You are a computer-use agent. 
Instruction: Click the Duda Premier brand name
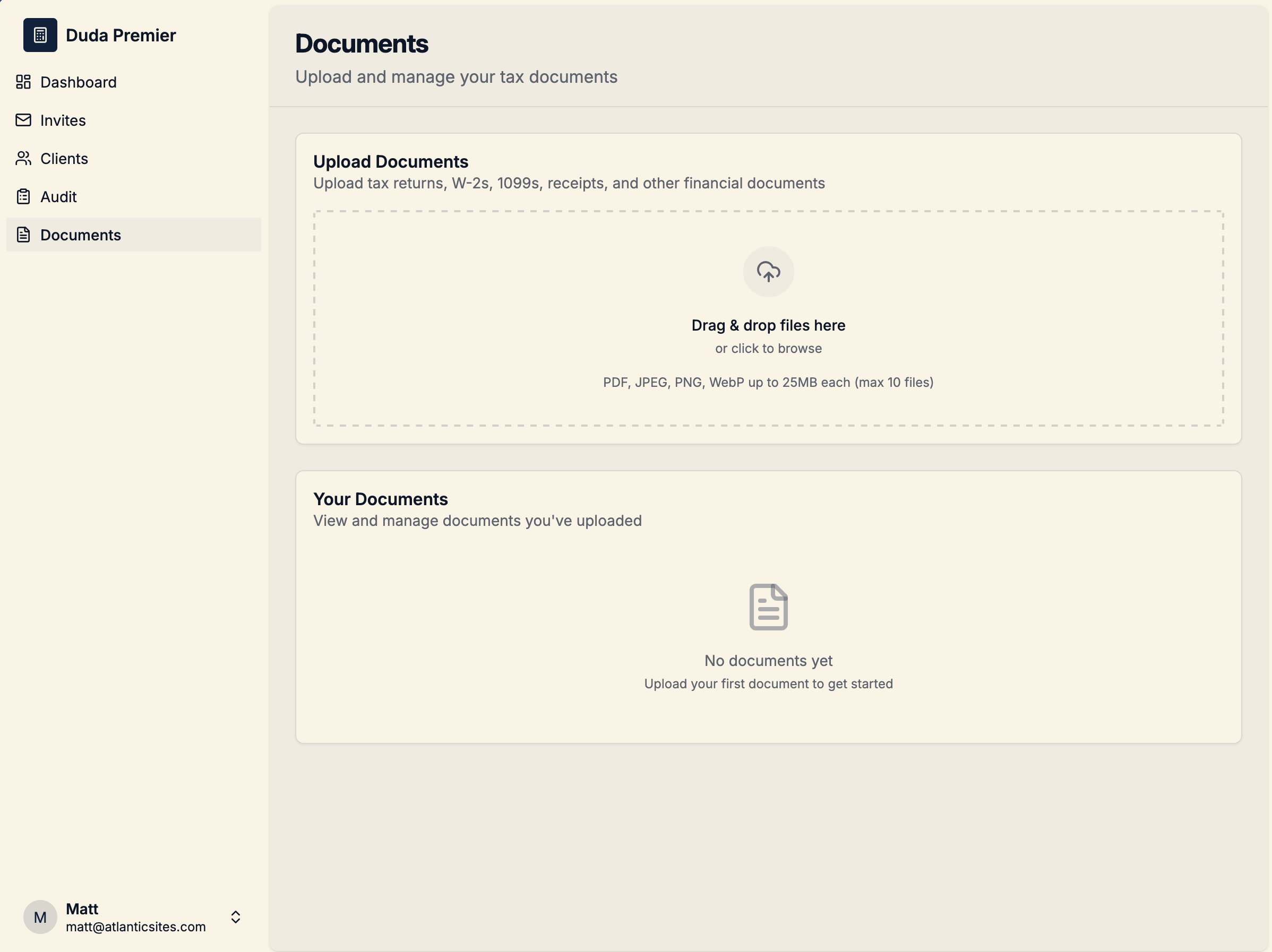click(121, 36)
